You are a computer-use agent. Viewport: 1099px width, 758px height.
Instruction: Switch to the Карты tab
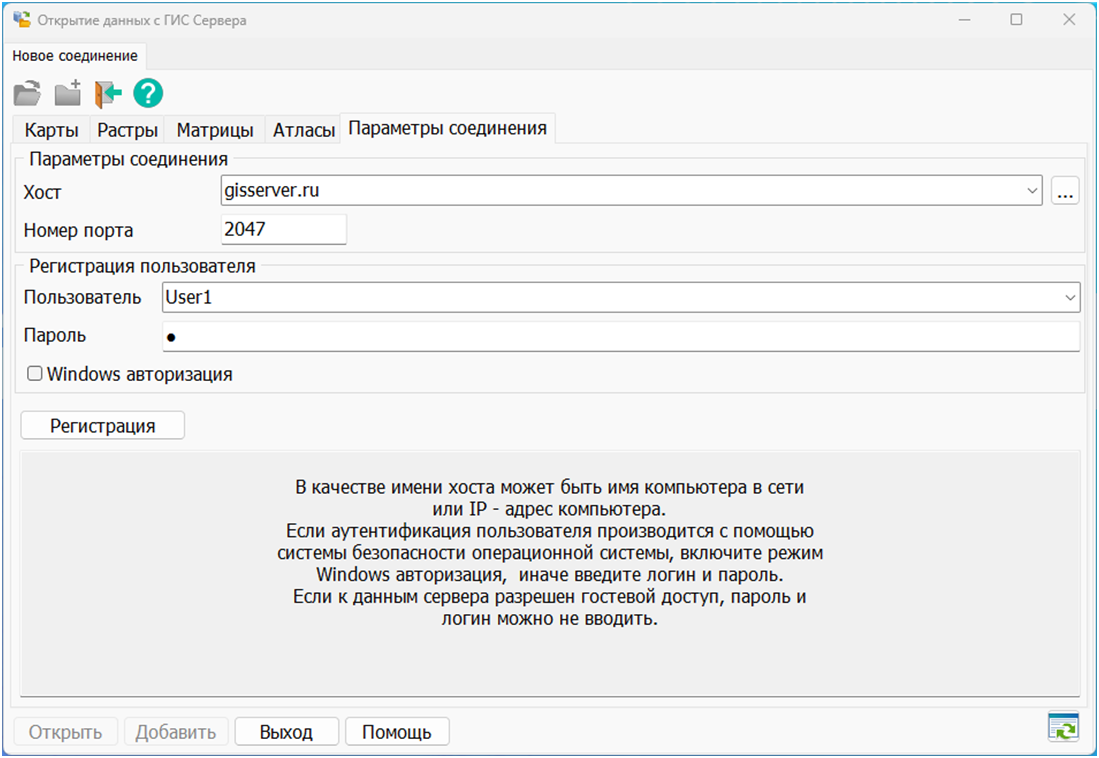pyautogui.click(x=51, y=130)
